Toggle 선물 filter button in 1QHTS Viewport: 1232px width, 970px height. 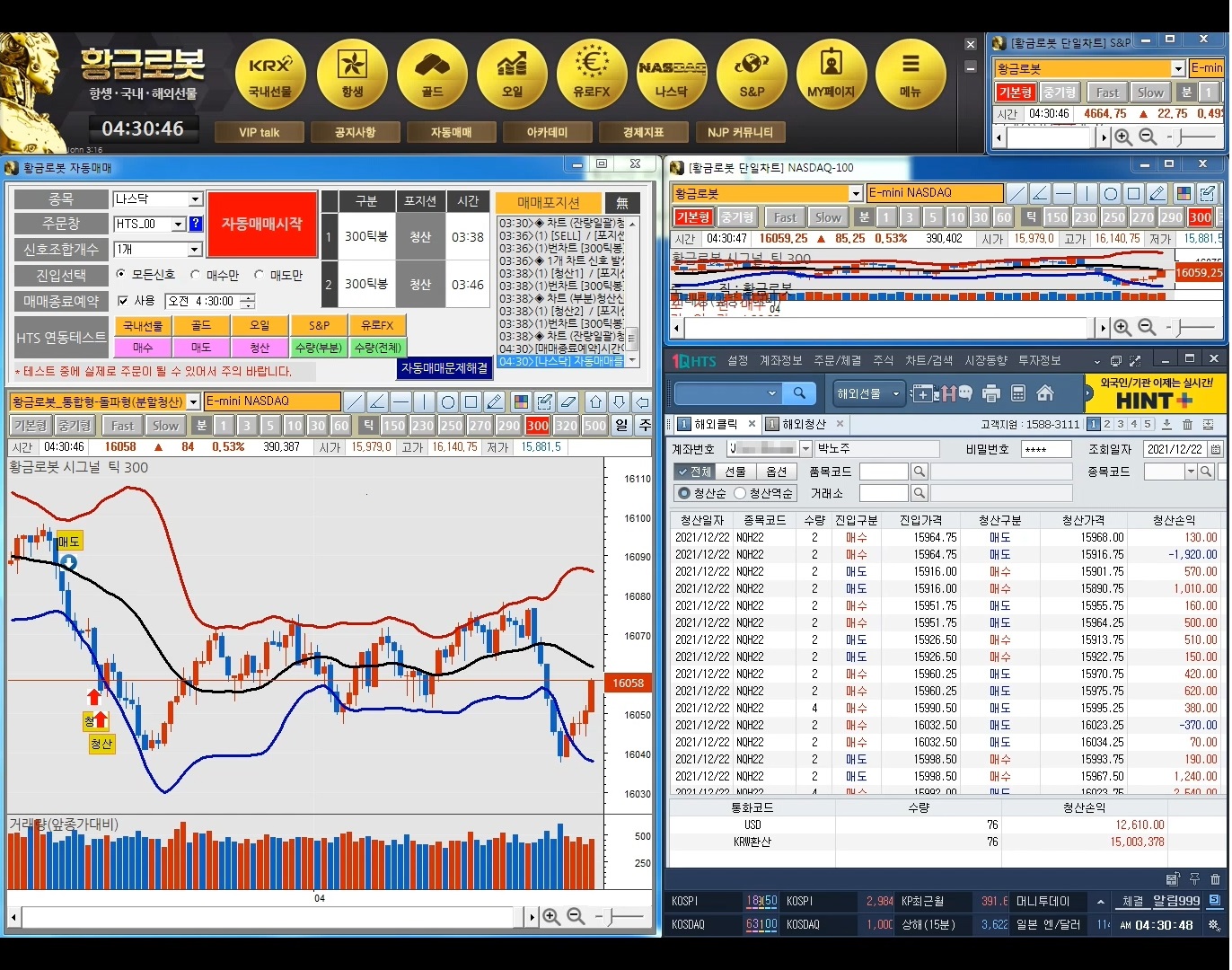tap(735, 472)
